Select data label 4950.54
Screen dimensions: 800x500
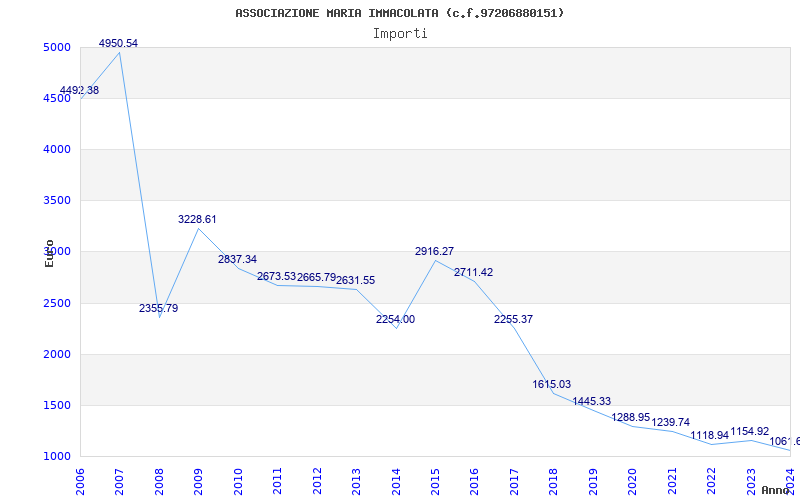click(x=118, y=43)
